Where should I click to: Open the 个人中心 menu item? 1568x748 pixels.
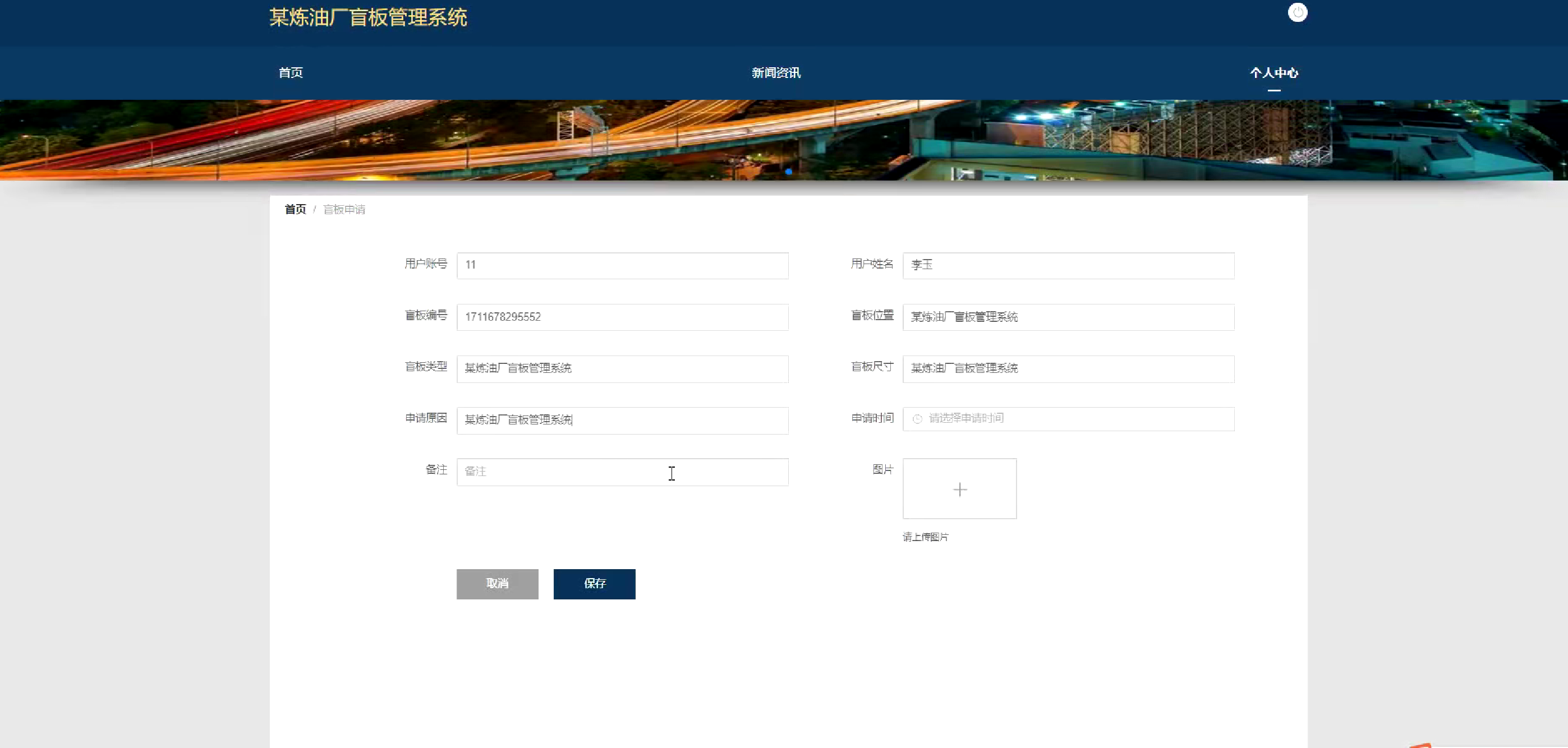(x=1273, y=73)
